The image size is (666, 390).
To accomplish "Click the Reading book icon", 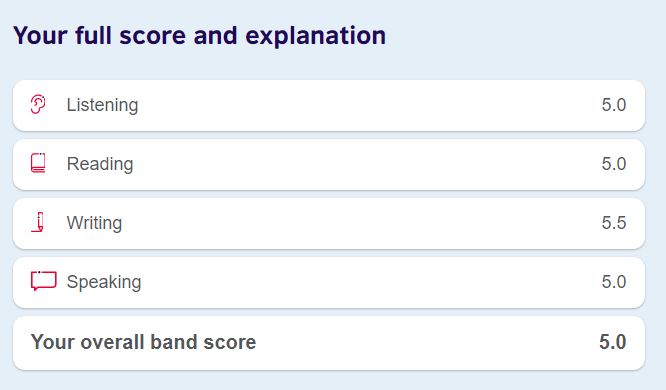I will [38, 163].
